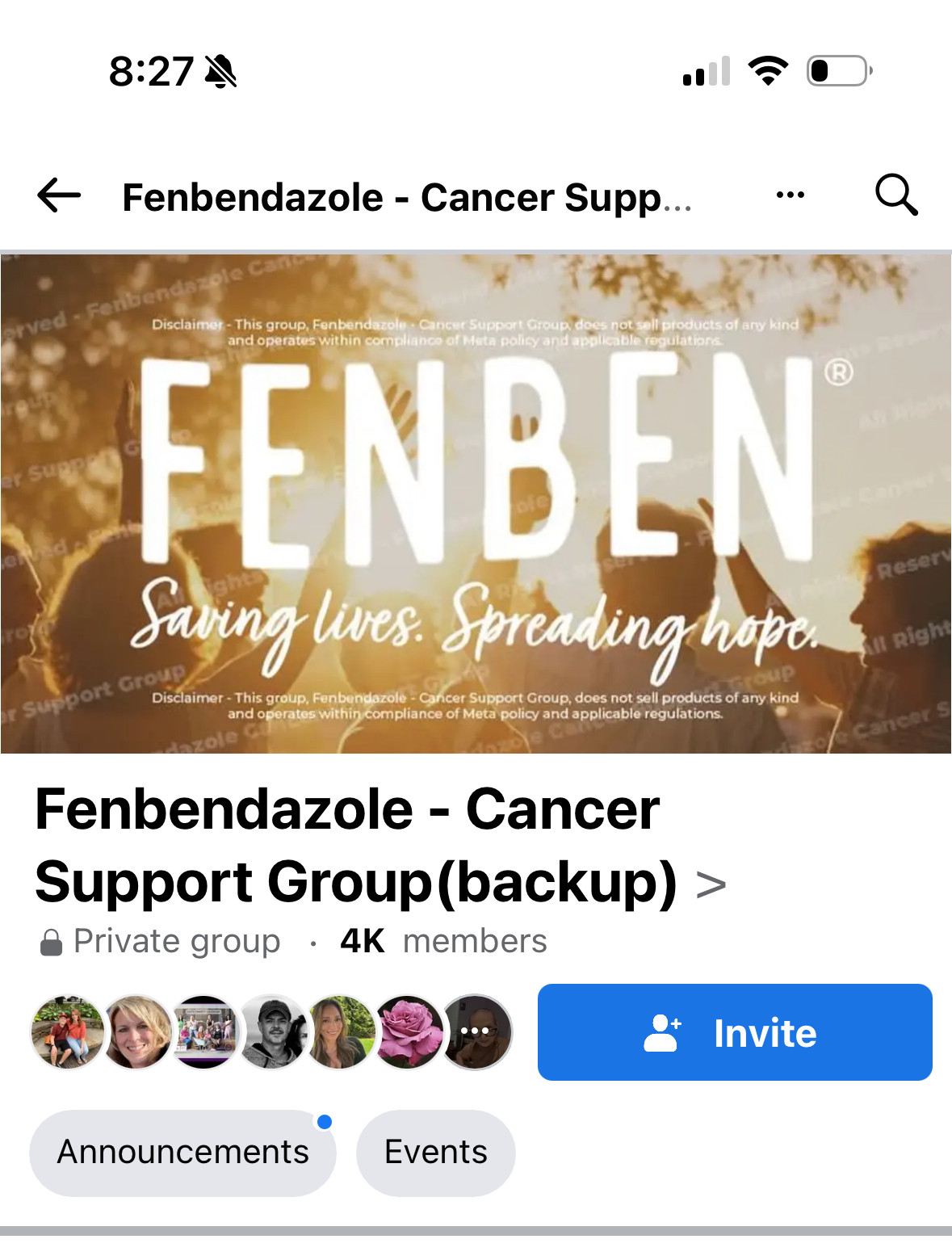Open the three-dot options menu in header
Image resolution: width=952 pixels, height=1256 pixels.
pyautogui.click(x=790, y=195)
